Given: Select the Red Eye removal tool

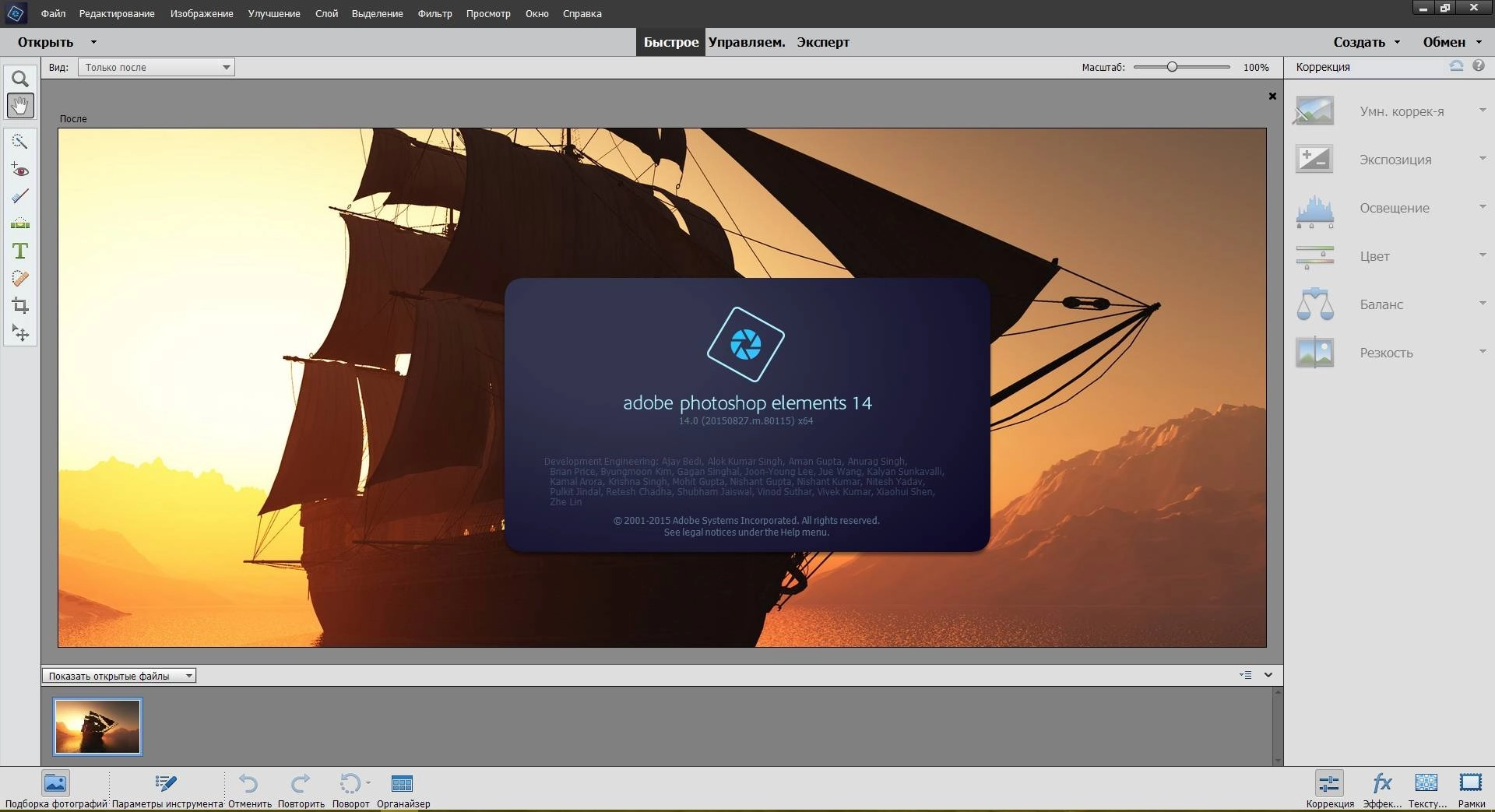Looking at the screenshot, I should click(20, 169).
